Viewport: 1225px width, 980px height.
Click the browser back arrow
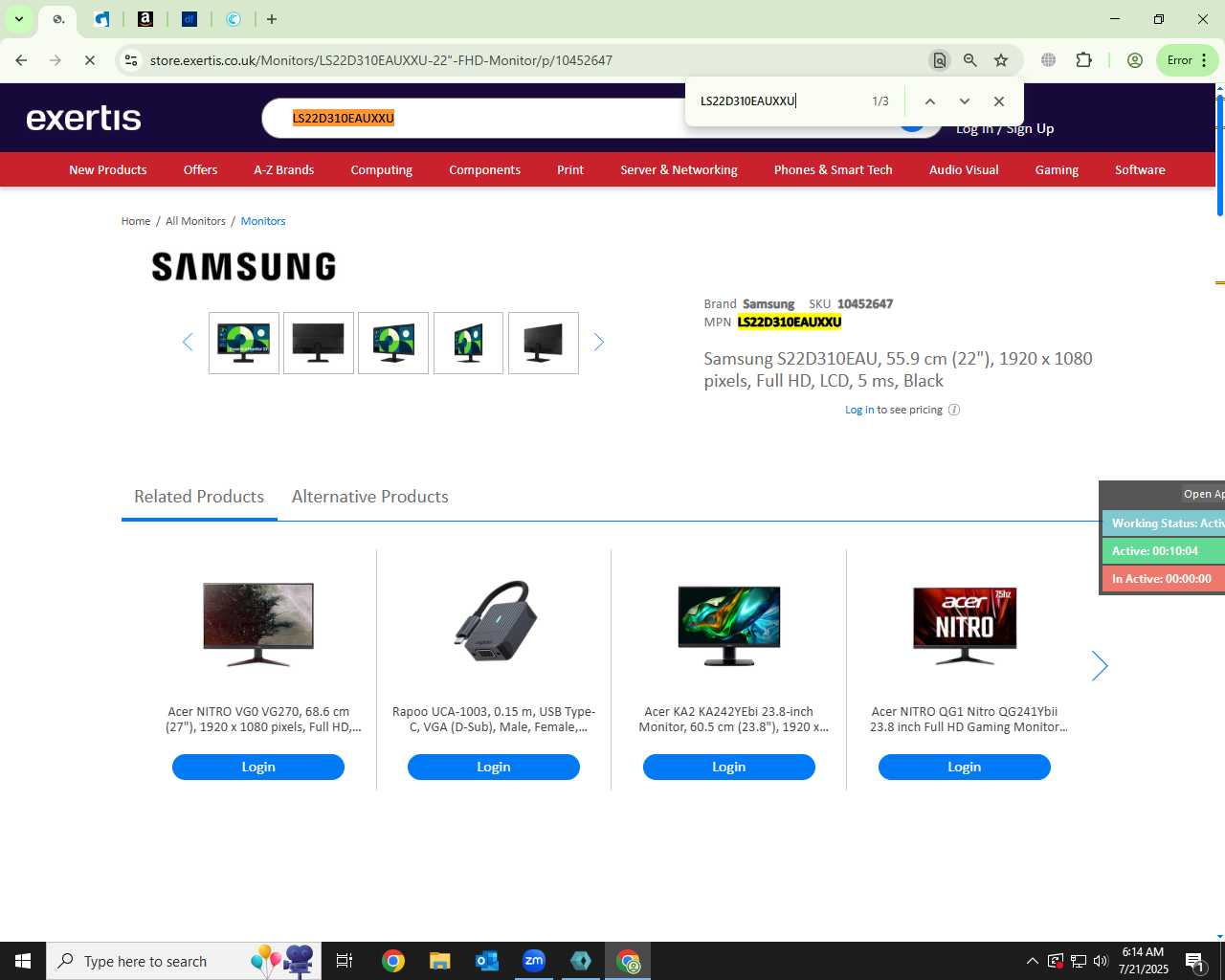[x=21, y=60]
